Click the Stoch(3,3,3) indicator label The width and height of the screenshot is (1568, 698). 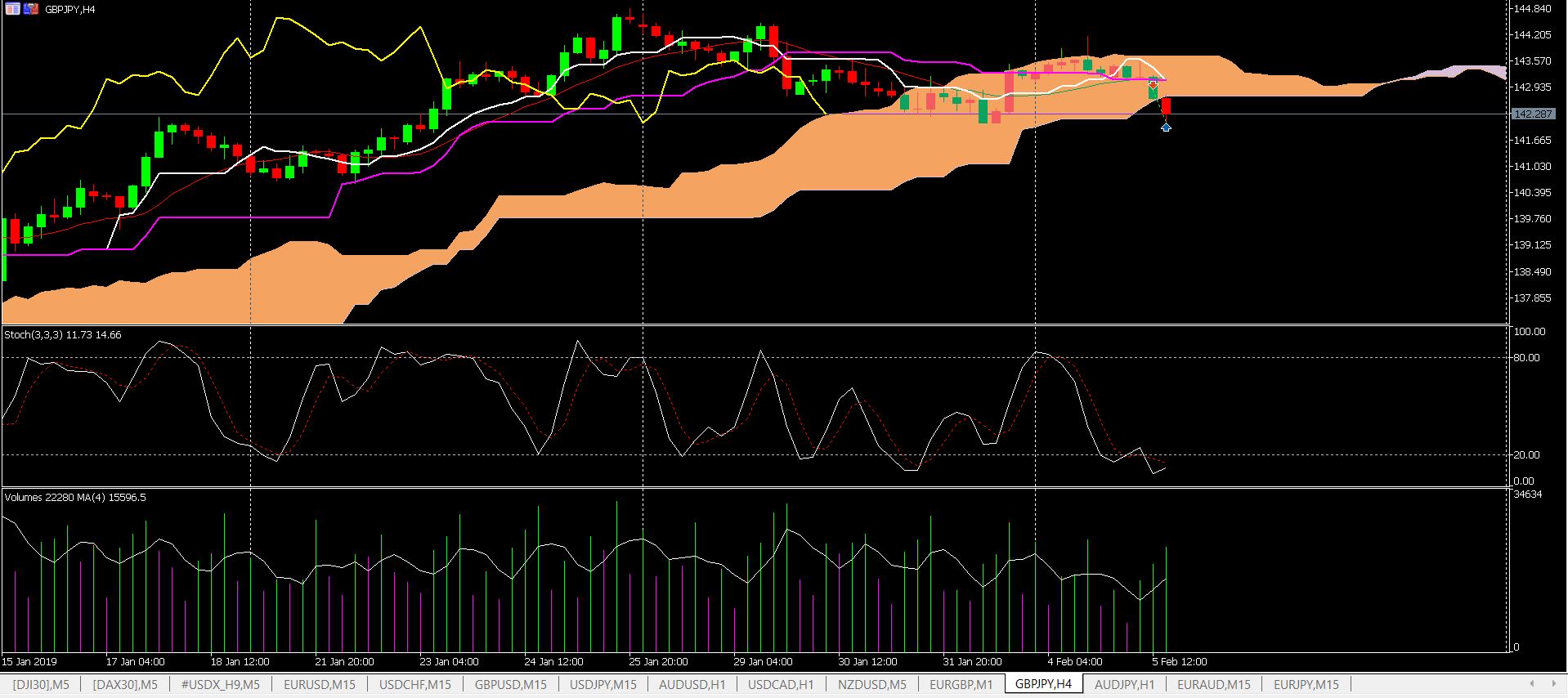[63, 335]
